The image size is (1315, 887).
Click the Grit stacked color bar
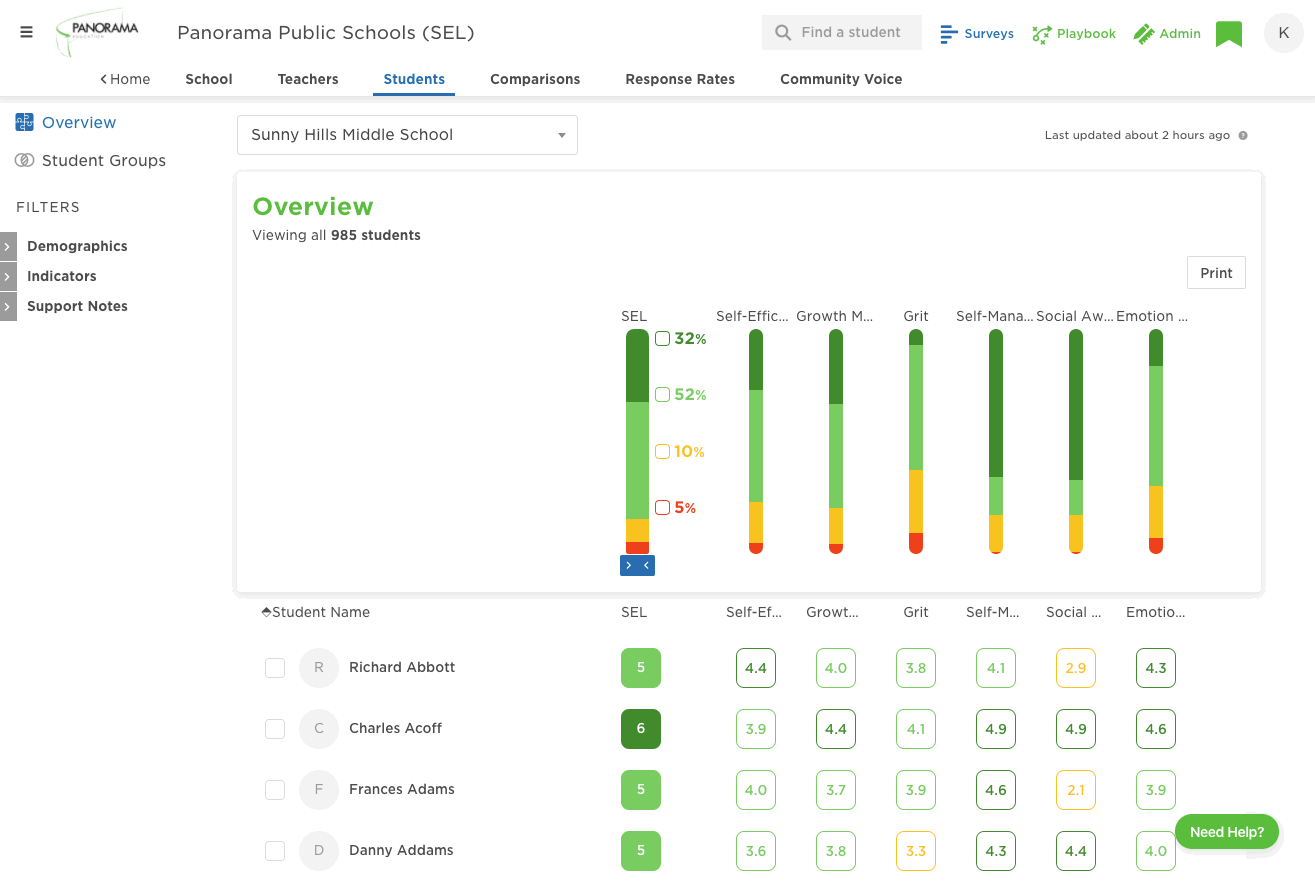tap(916, 441)
